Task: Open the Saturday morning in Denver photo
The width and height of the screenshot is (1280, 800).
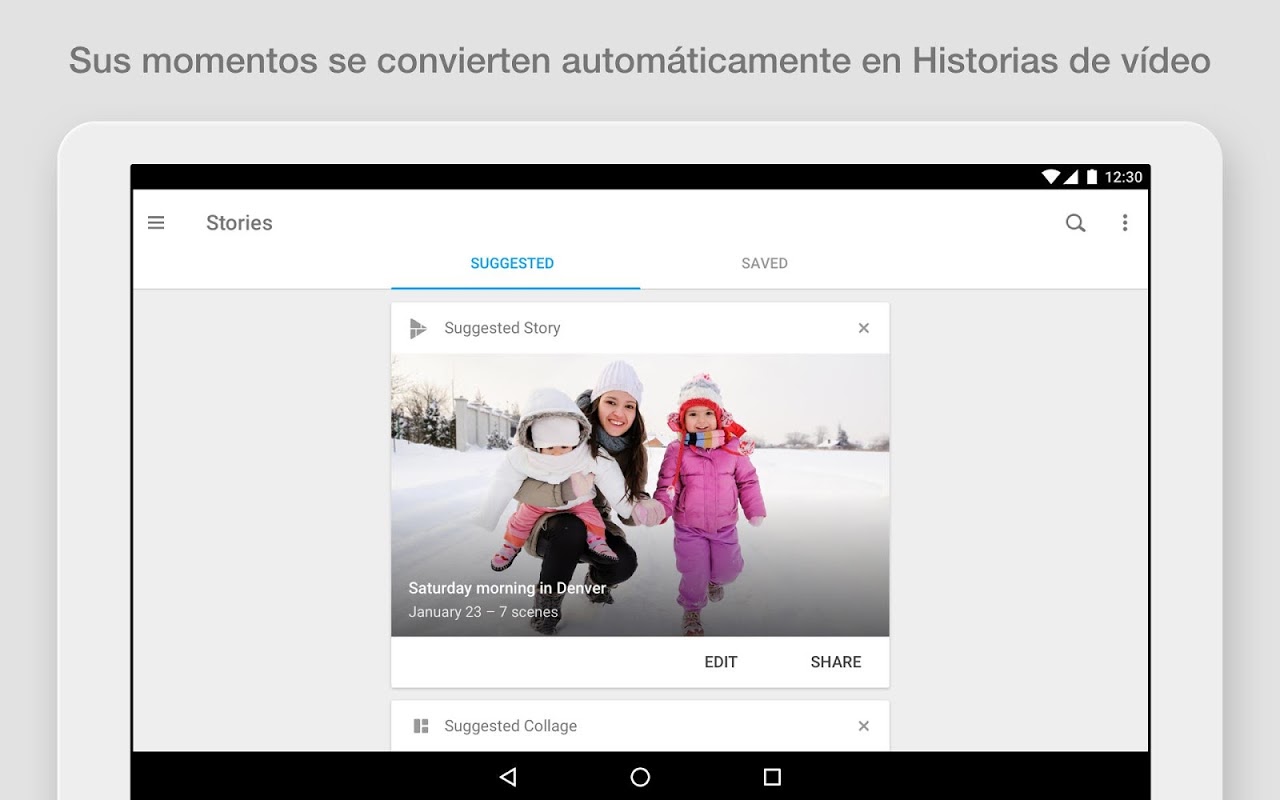Action: 640,495
